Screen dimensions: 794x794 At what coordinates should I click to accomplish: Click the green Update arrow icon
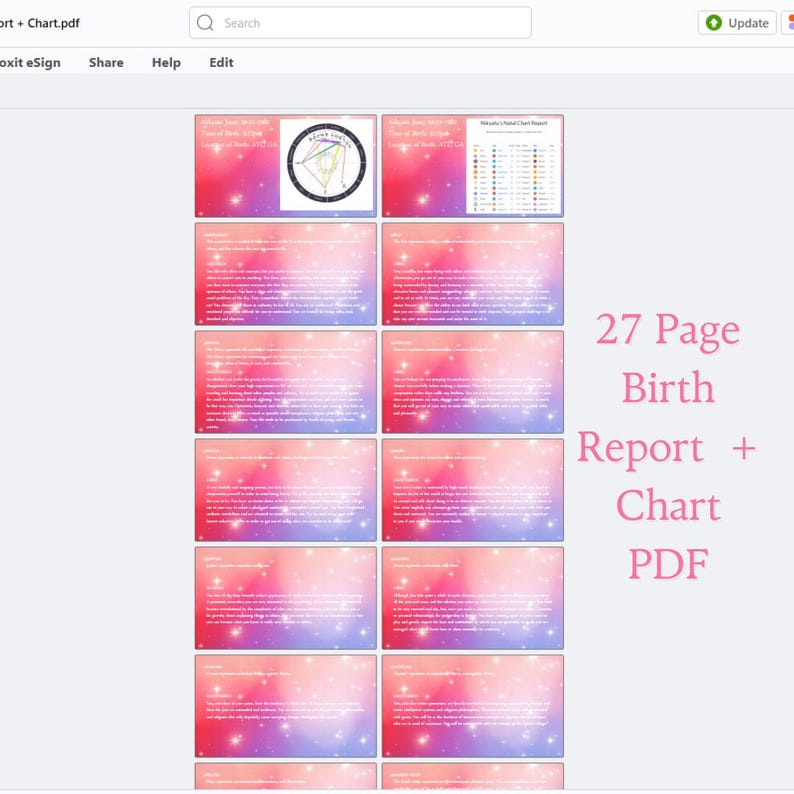(713, 23)
